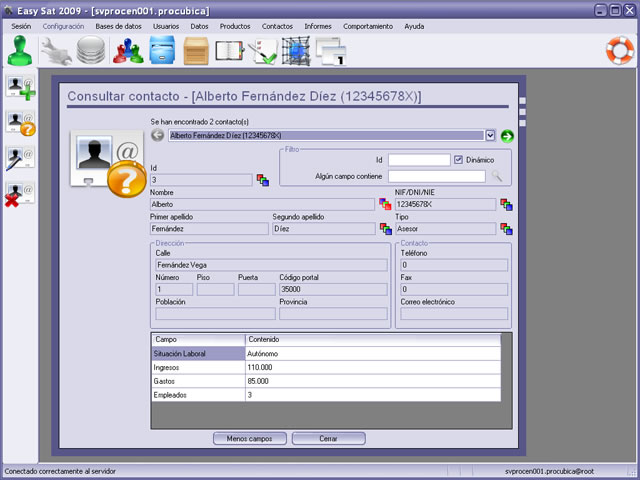The image size is (640, 480).
Task: Open the blue file drawer data icon
Action: (x=162, y=51)
